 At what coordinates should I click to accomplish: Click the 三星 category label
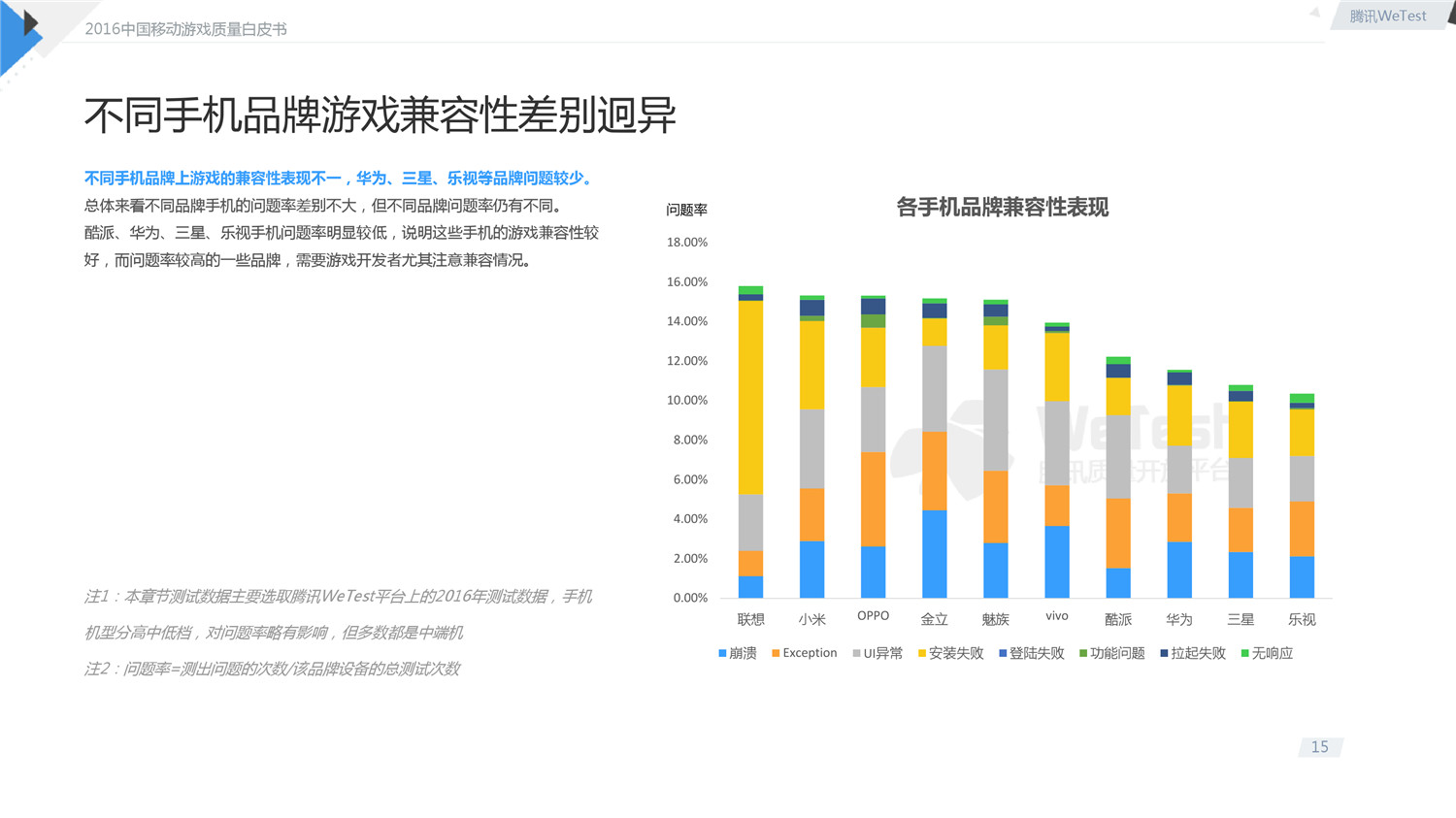tap(1241, 619)
